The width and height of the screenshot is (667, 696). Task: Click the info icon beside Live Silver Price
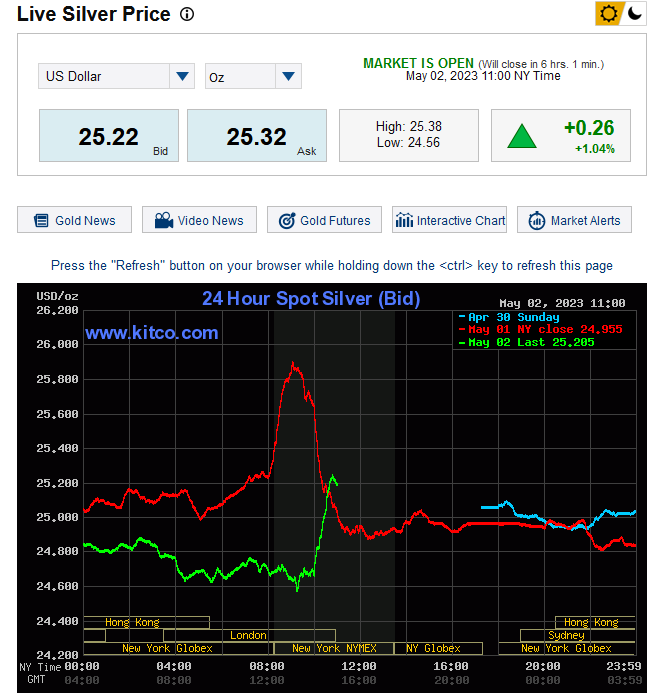pos(187,14)
